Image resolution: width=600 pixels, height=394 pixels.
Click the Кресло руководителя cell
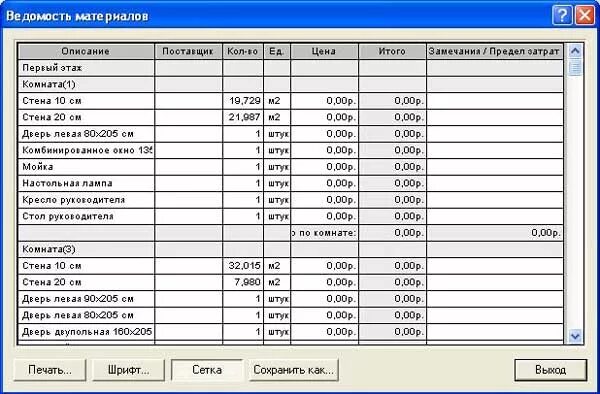tap(86, 200)
